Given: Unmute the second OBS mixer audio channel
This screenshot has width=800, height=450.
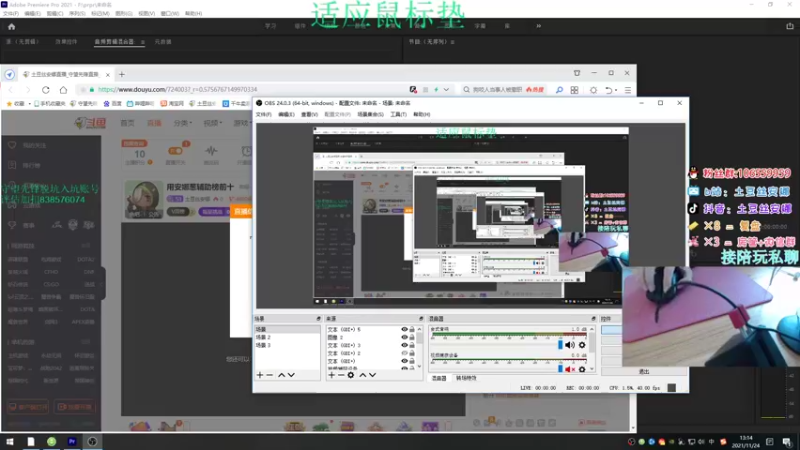Looking at the screenshot, I should click(x=569, y=369).
